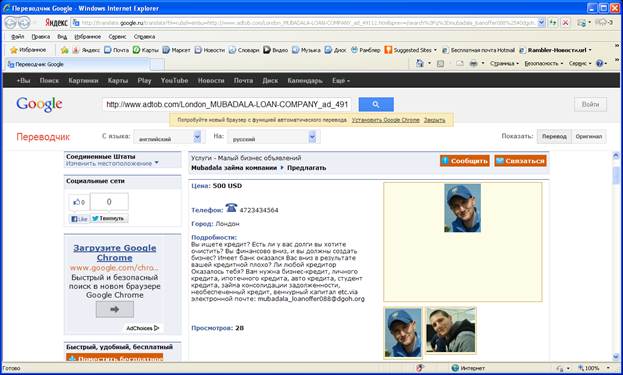The image size is (623, 375).
Task: Open the Карты favorites bar link
Action: [x=145, y=50]
